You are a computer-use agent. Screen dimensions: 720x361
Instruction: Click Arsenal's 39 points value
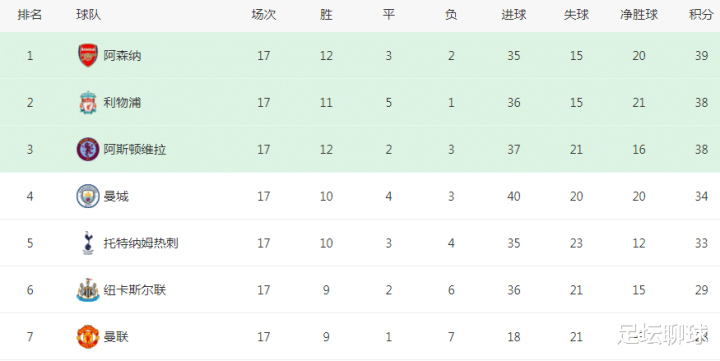click(x=701, y=56)
